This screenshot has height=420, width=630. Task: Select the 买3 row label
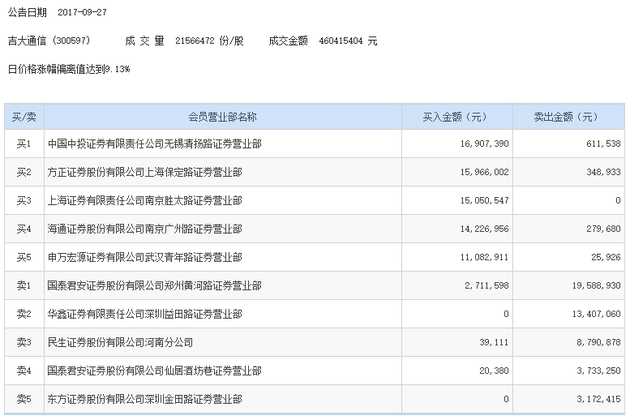tap(24, 201)
